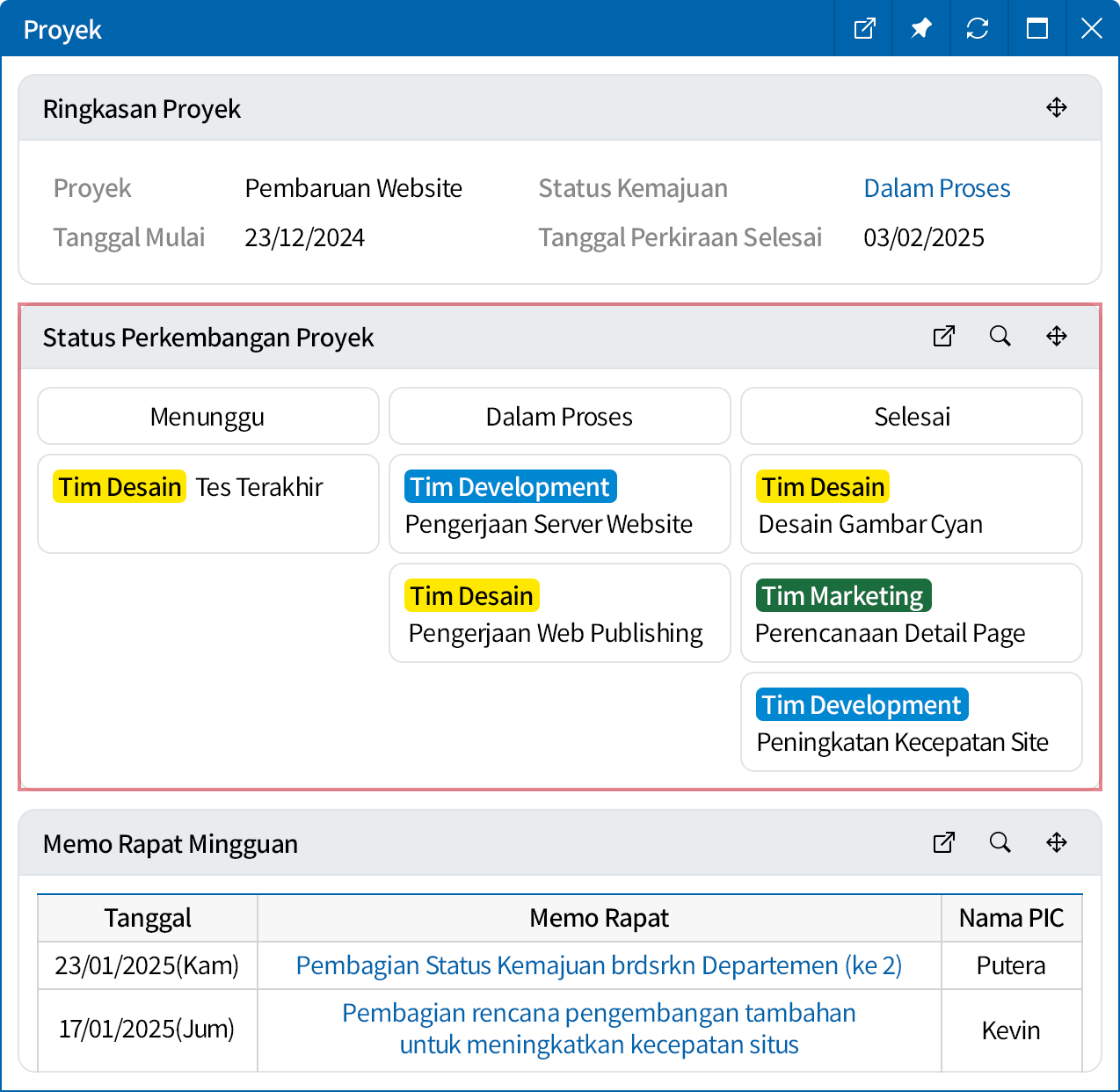Viewport: 1120px width, 1092px height.
Task: Click the Status Kemajuan field label
Action: coord(633,188)
